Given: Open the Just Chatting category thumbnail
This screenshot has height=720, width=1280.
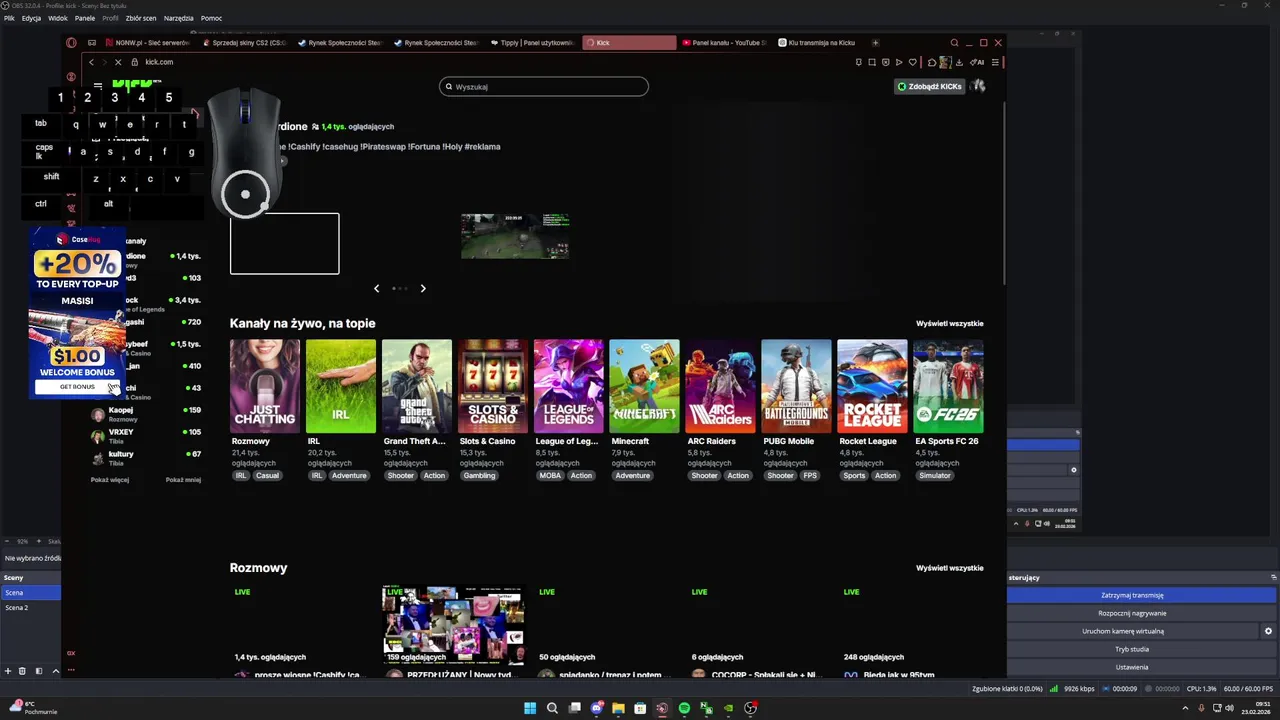Looking at the screenshot, I should click(x=265, y=386).
